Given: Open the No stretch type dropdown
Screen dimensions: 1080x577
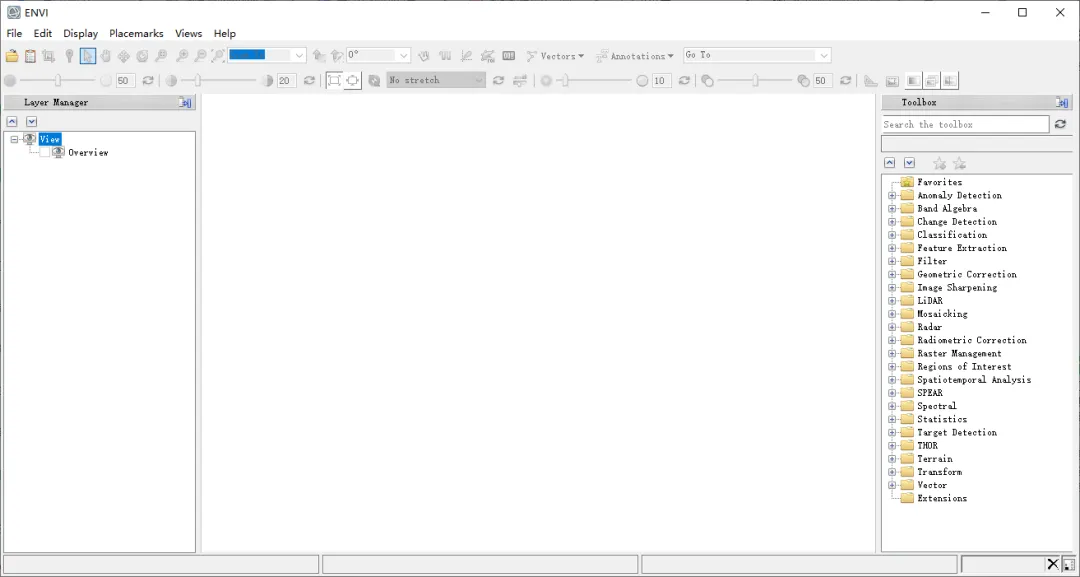Looking at the screenshot, I should [436, 81].
